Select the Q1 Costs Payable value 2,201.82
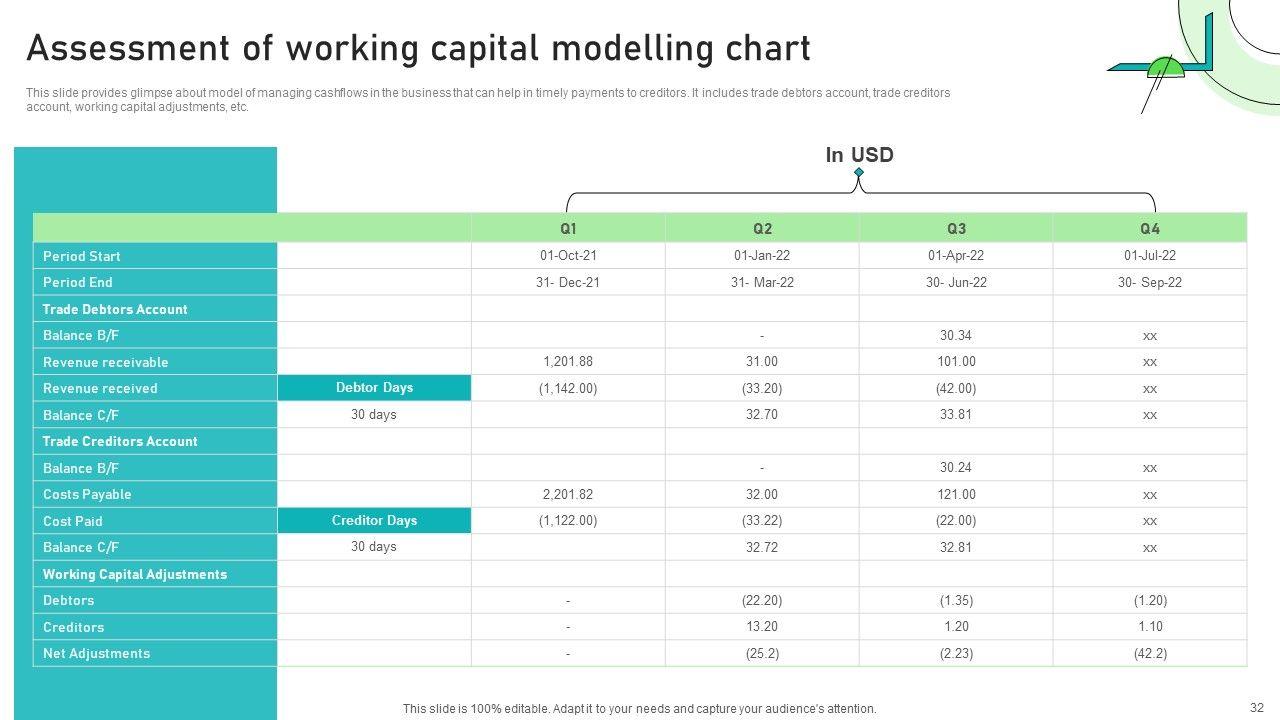 click(x=568, y=494)
